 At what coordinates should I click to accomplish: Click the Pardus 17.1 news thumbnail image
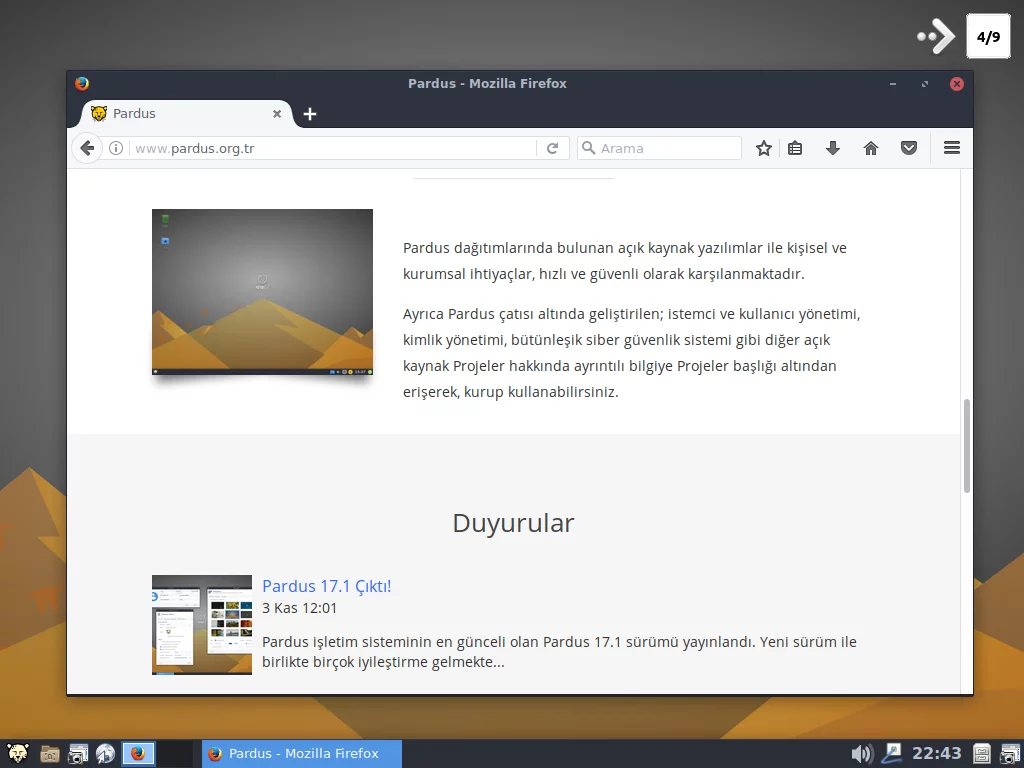[x=201, y=624]
